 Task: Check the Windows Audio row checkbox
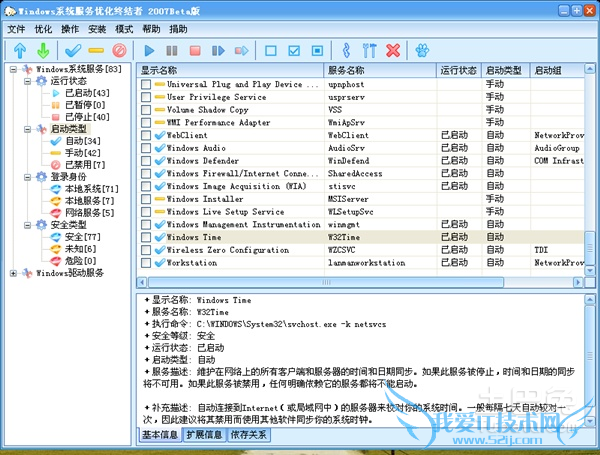tap(146, 148)
